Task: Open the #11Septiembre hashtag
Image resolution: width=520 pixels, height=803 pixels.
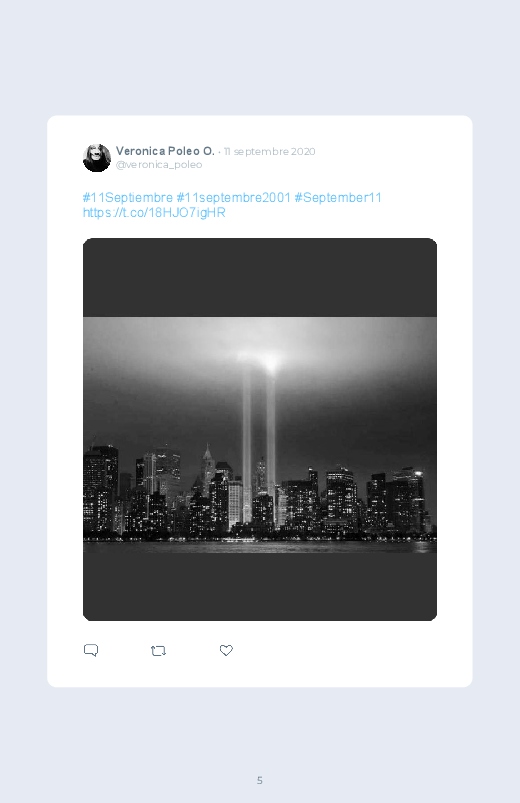Action: click(x=128, y=198)
